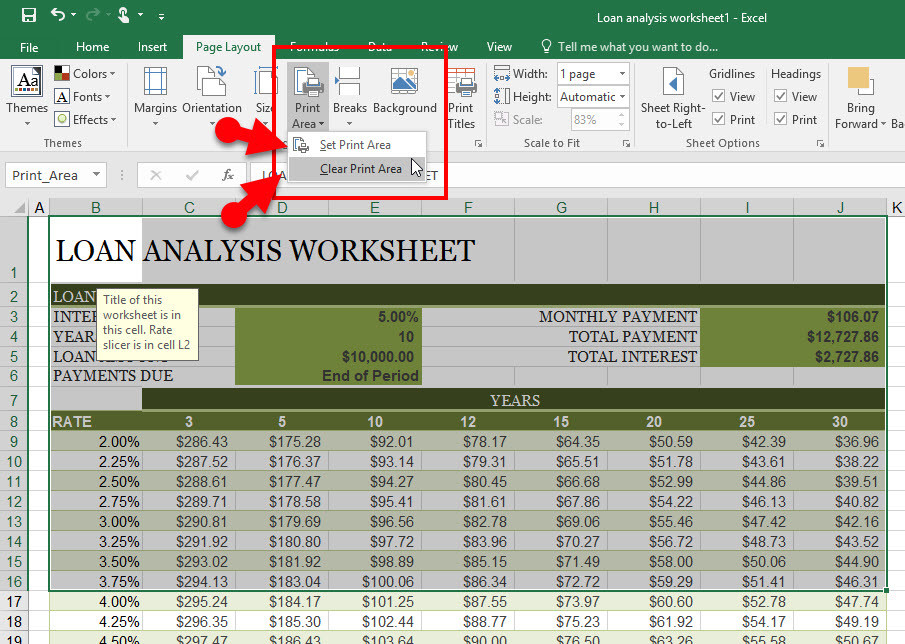Click cell showing $100.06
This screenshot has width=905, height=644.
375,582
